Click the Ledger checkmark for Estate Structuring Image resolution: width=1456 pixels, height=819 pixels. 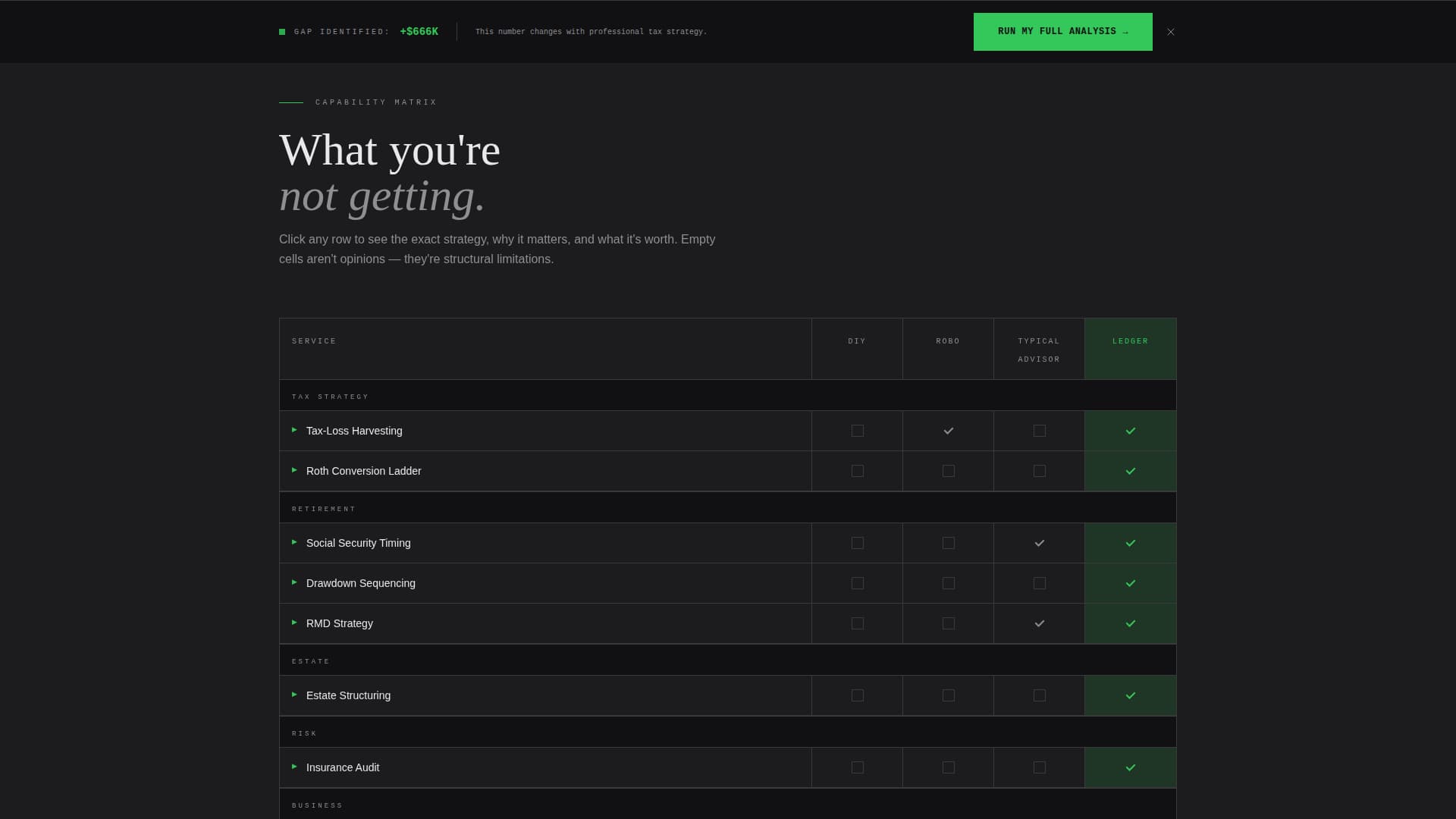(1130, 695)
